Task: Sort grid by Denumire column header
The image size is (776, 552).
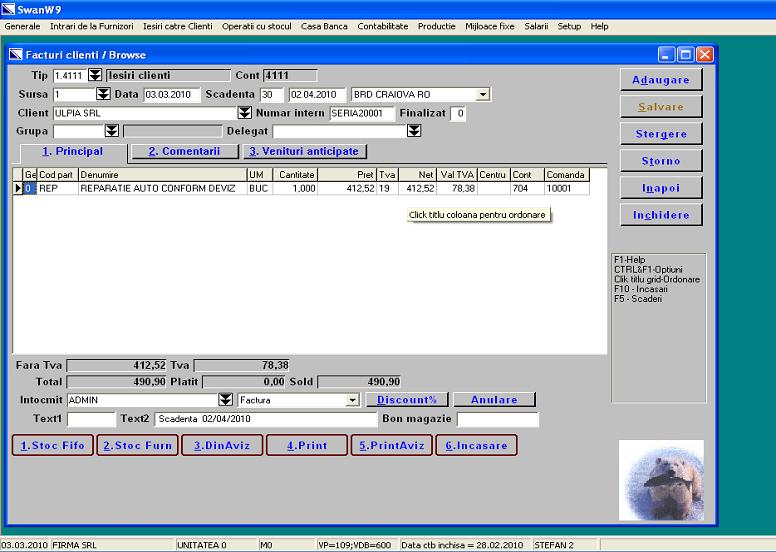Action: [162, 175]
